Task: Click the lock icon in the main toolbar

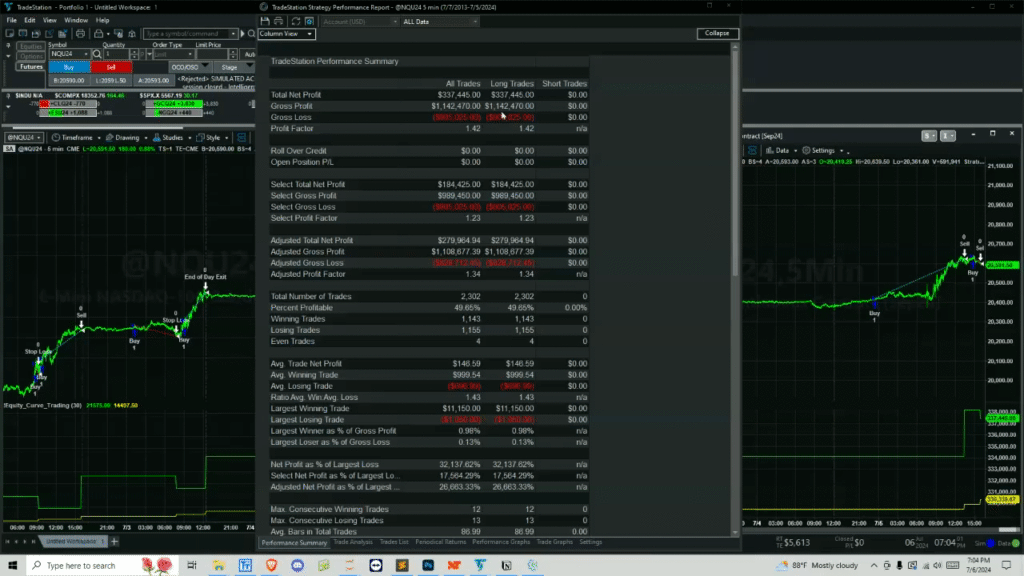Action: tap(99, 33)
